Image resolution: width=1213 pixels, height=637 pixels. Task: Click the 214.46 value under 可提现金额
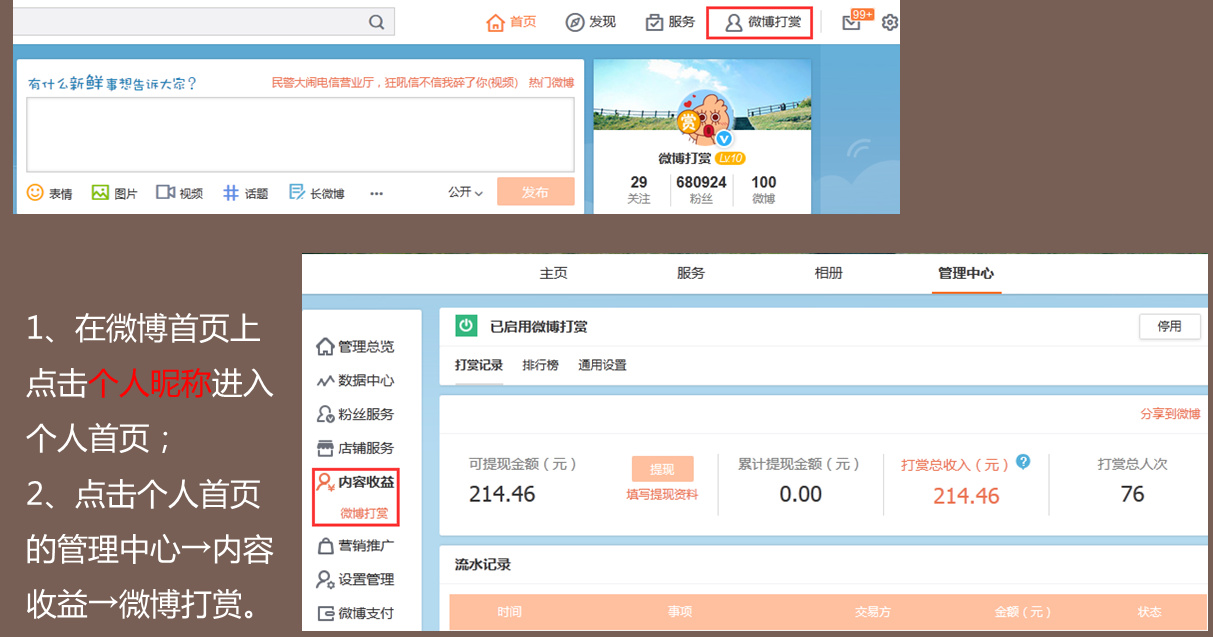[502, 494]
